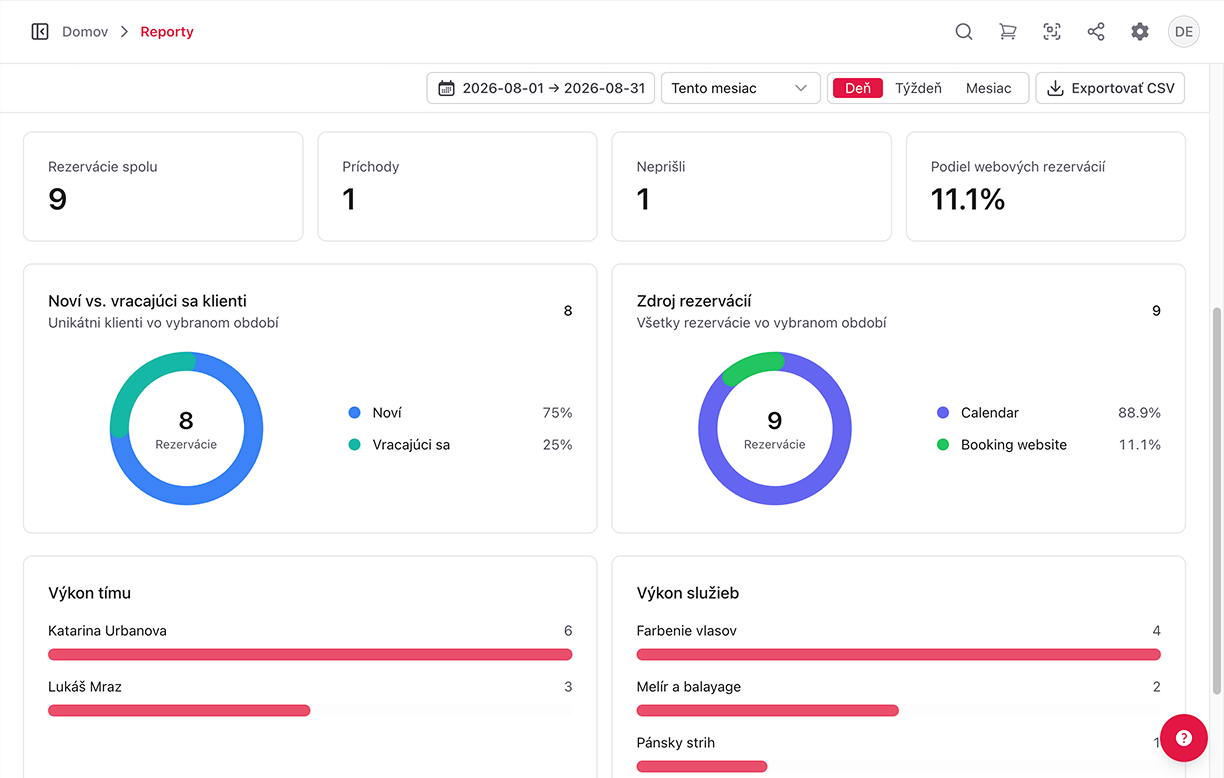Viewport: 1224px width, 778px height.
Task: Click the green Booking website legend dot
Action: click(x=943, y=444)
